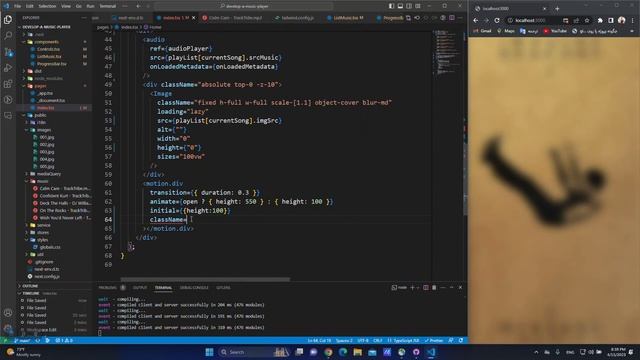Open next.config.js in the explorer
The height and width of the screenshot is (360, 640).
pyautogui.click(x=47, y=276)
